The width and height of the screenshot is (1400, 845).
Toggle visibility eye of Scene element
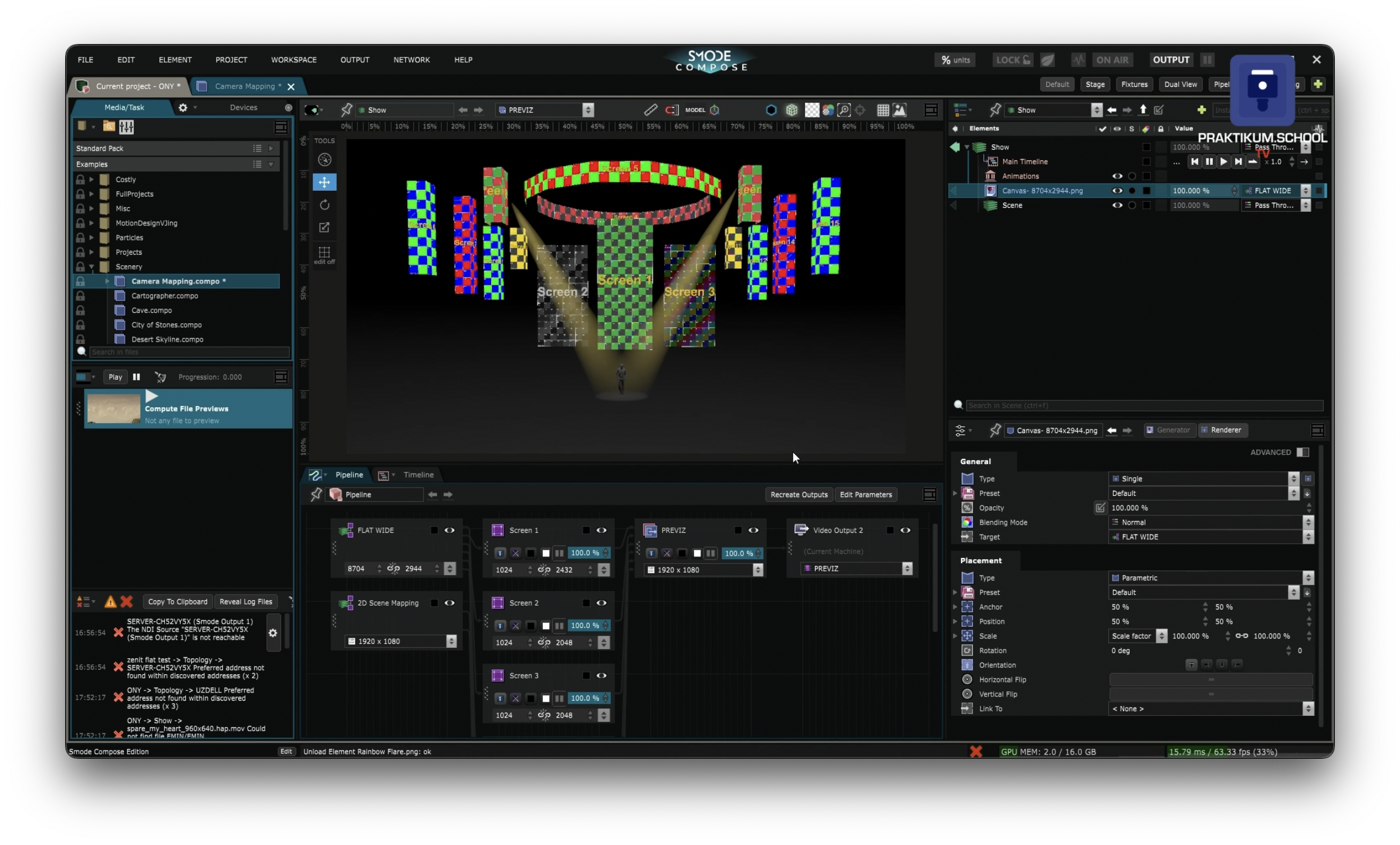[x=1117, y=205]
